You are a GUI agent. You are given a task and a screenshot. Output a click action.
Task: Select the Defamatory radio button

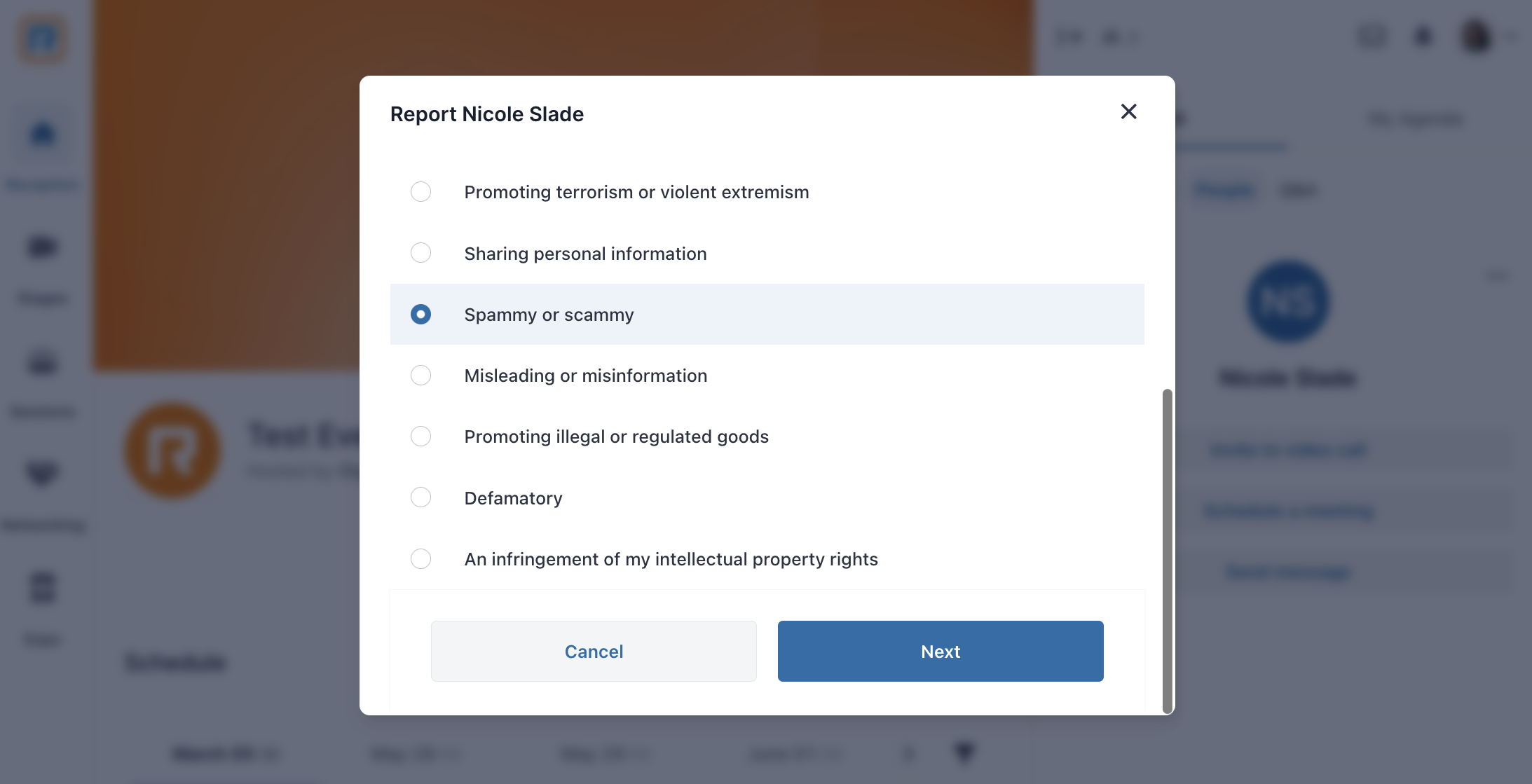tap(420, 497)
